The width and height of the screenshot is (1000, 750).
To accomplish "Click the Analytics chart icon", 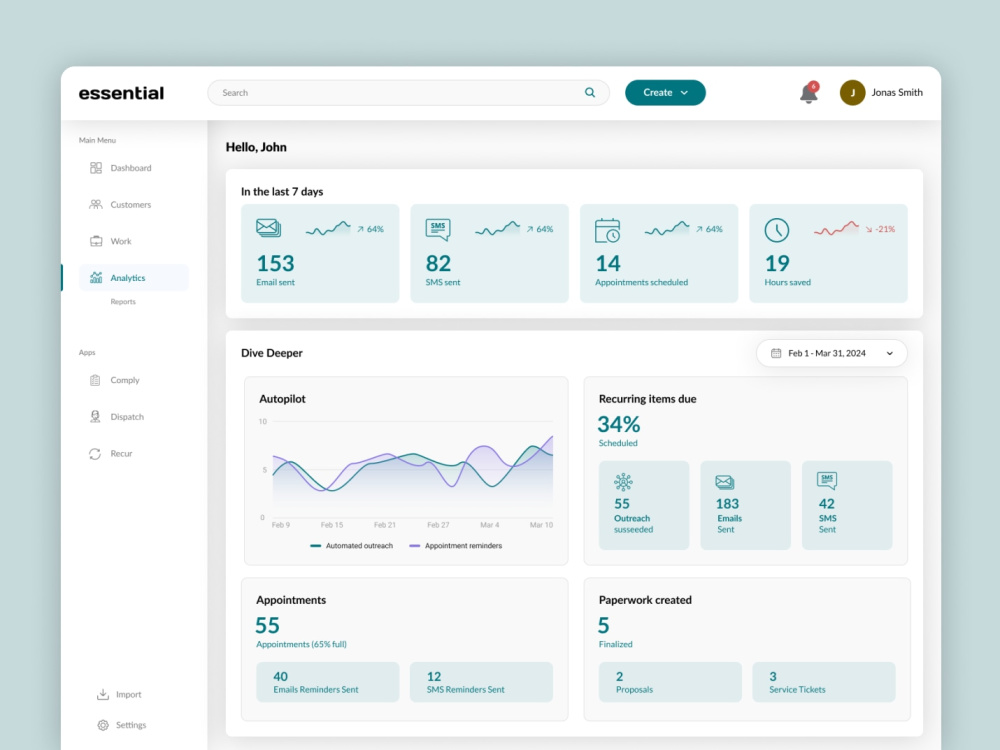I will pyautogui.click(x=96, y=277).
